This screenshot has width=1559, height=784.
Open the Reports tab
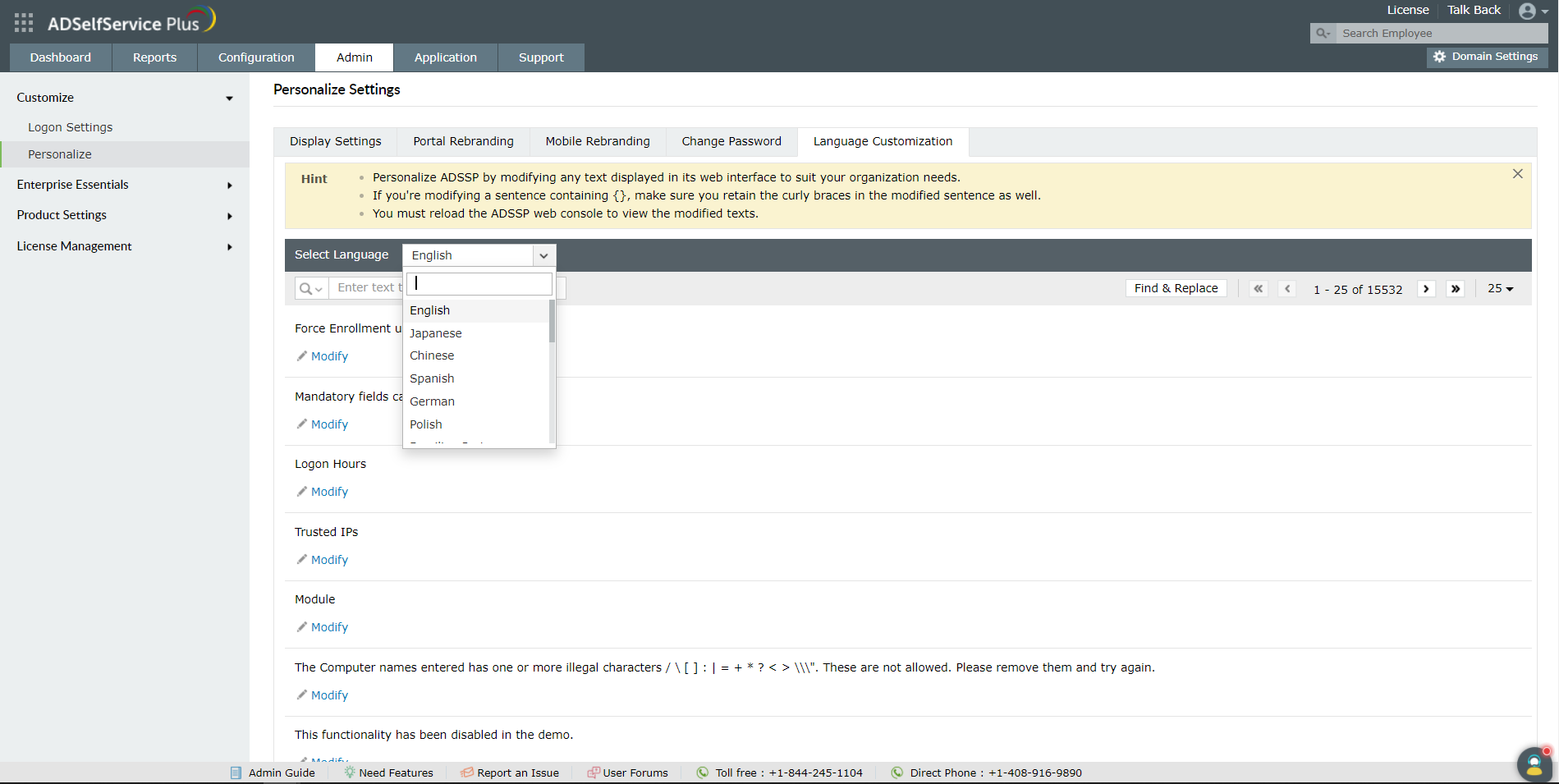155,57
